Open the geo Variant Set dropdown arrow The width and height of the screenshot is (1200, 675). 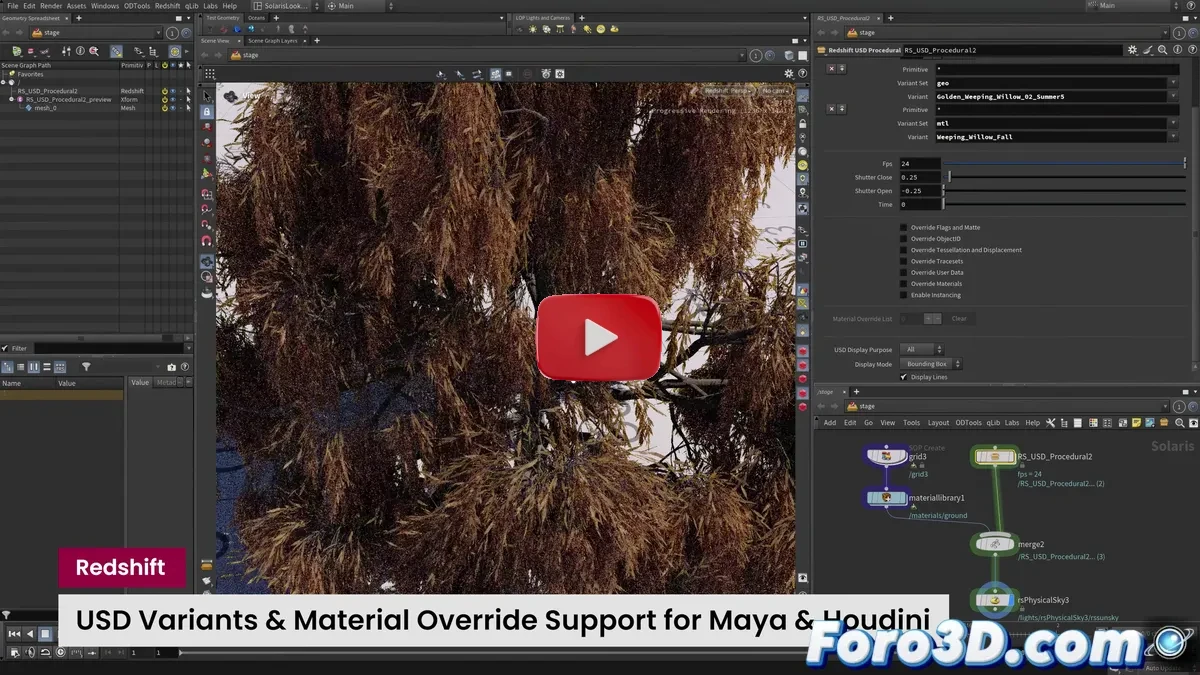(1174, 83)
